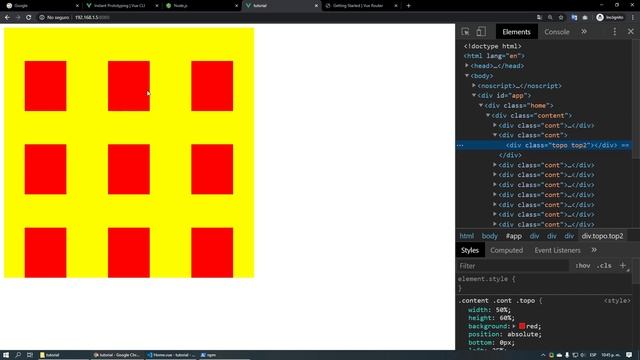
Task: Expand the background property arrow
Action: (x=514, y=326)
